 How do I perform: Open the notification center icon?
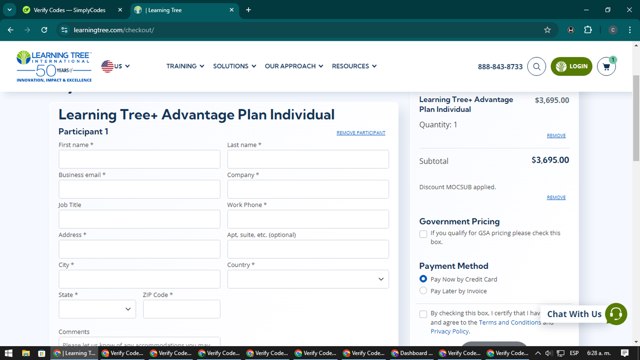click(x=624, y=353)
